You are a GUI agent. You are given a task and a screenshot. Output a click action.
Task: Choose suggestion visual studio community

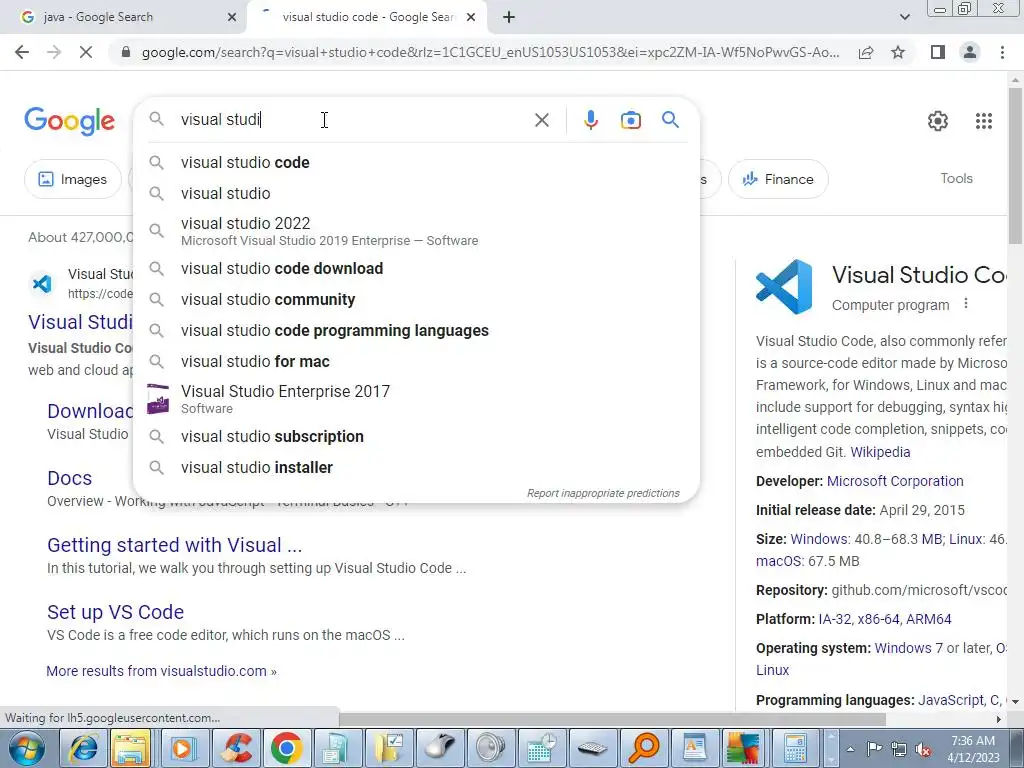click(416, 300)
